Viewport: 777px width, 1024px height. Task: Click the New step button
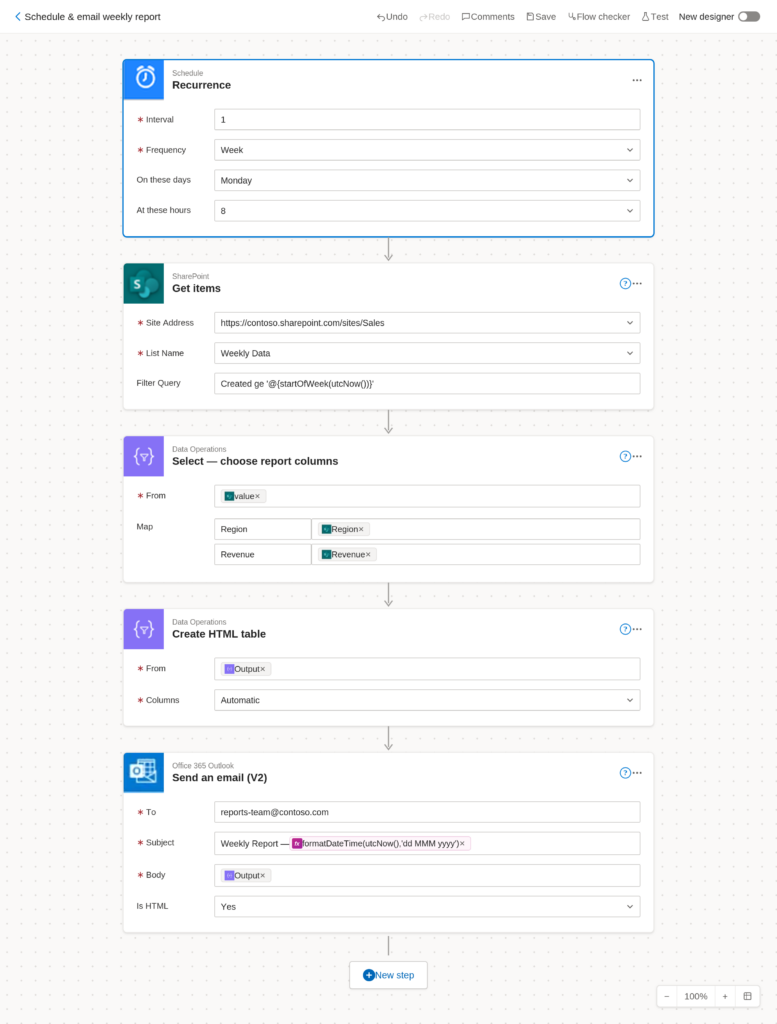pos(388,975)
